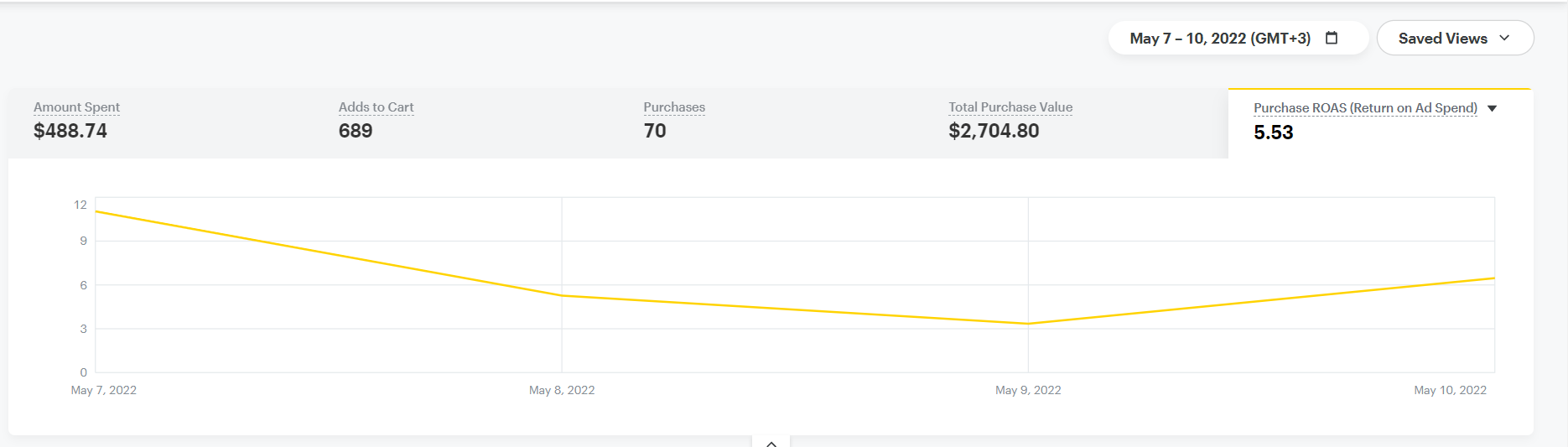This screenshot has width=1568, height=447.
Task: Click the chart low point at May 9
Action: tap(1028, 324)
